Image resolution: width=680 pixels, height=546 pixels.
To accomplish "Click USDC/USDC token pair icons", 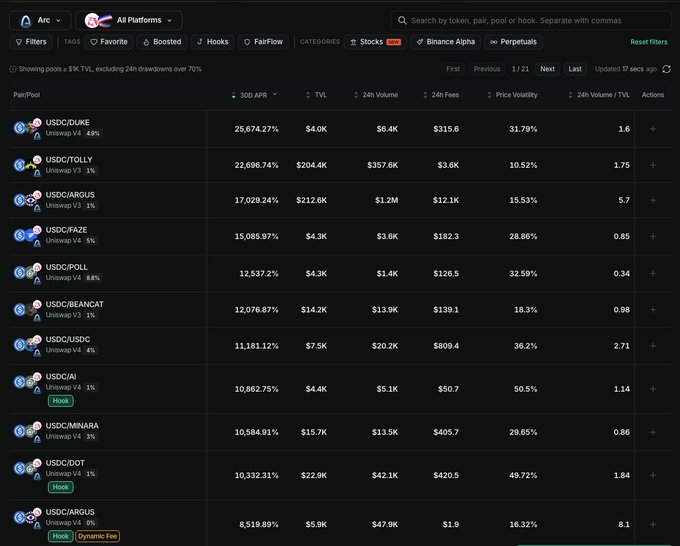I will pyautogui.click(x=27, y=345).
